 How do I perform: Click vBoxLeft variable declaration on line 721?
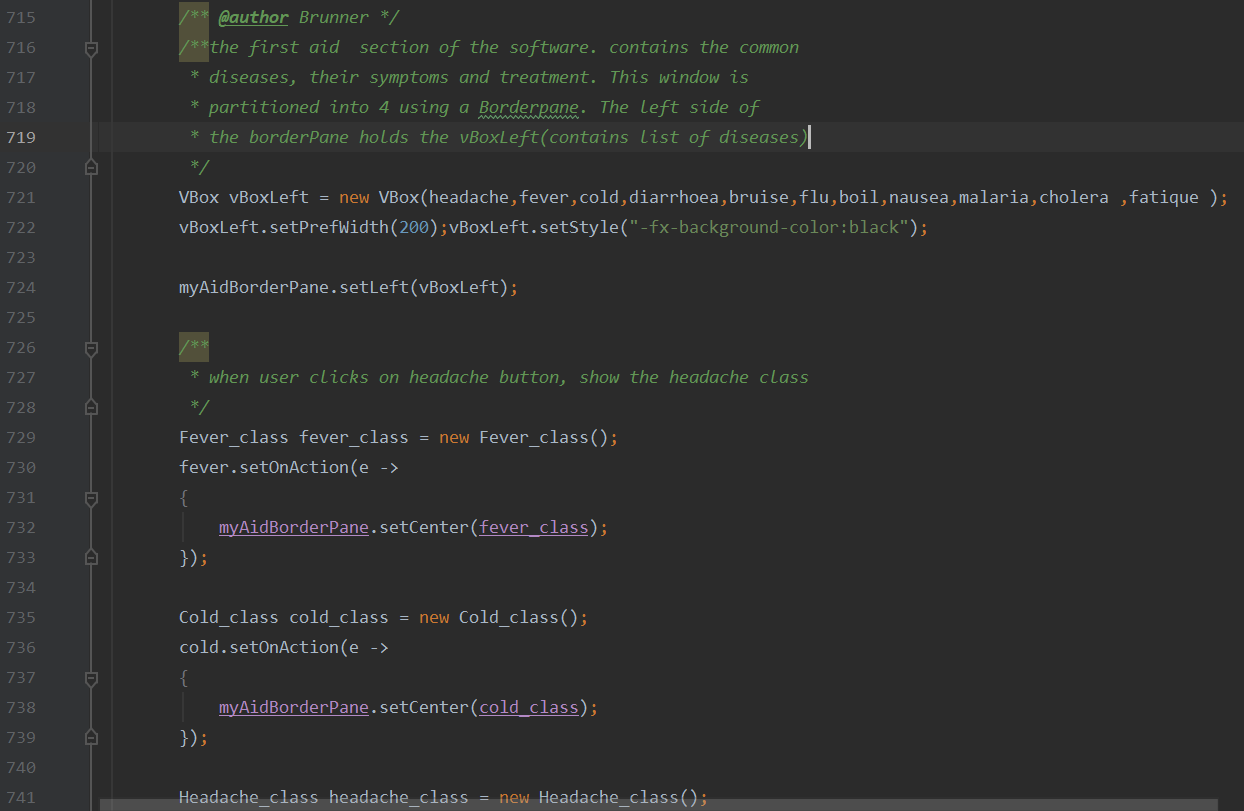tap(269, 197)
